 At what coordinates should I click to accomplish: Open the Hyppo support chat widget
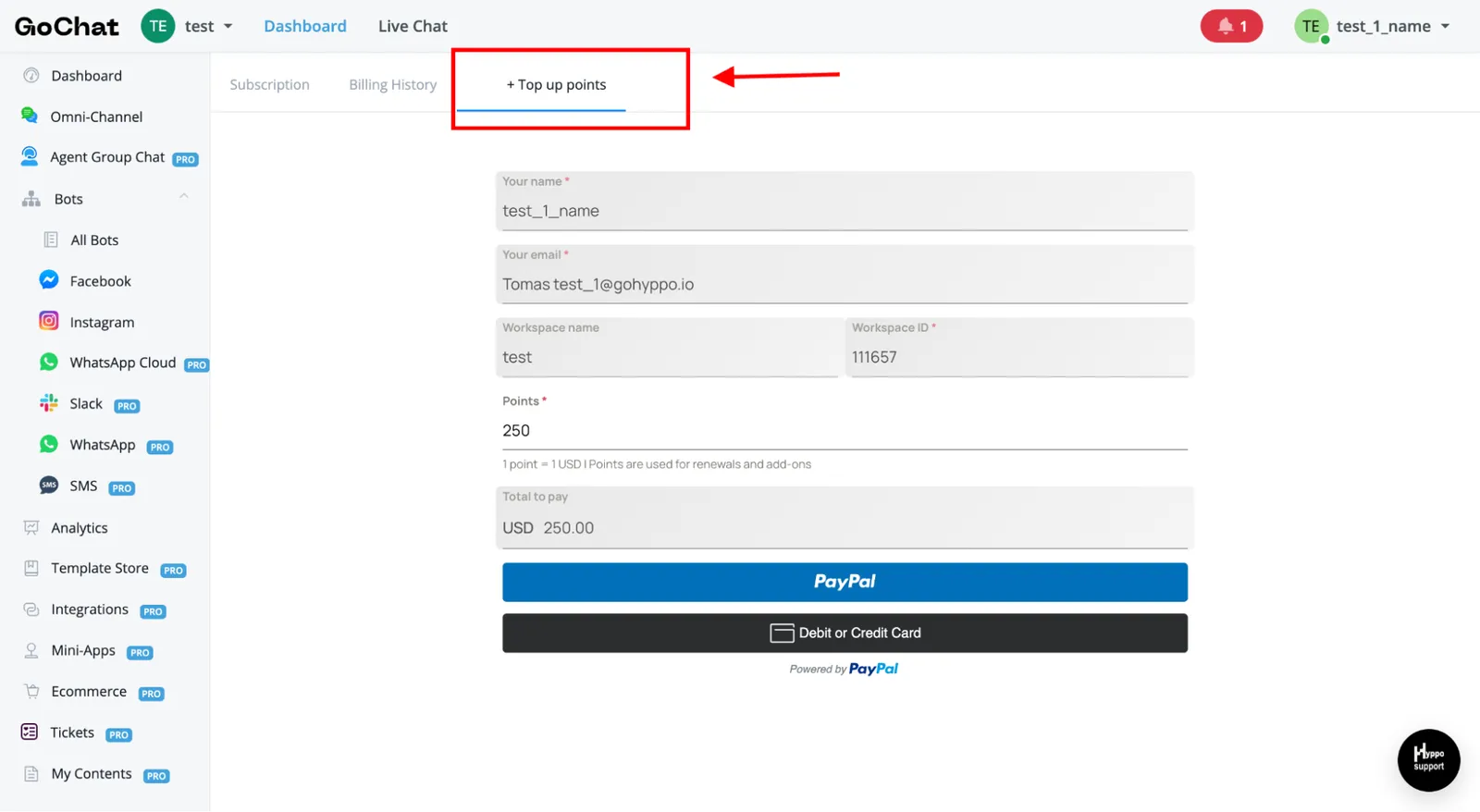coord(1428,760)
